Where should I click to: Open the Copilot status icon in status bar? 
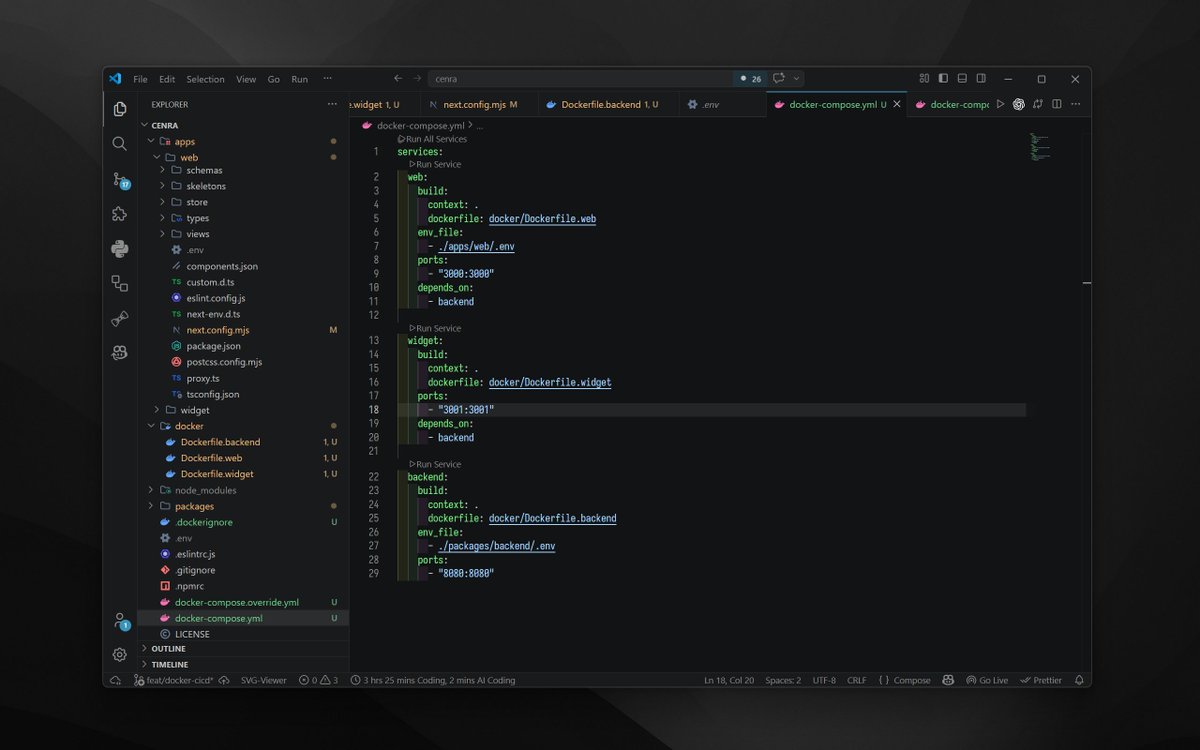948,680
